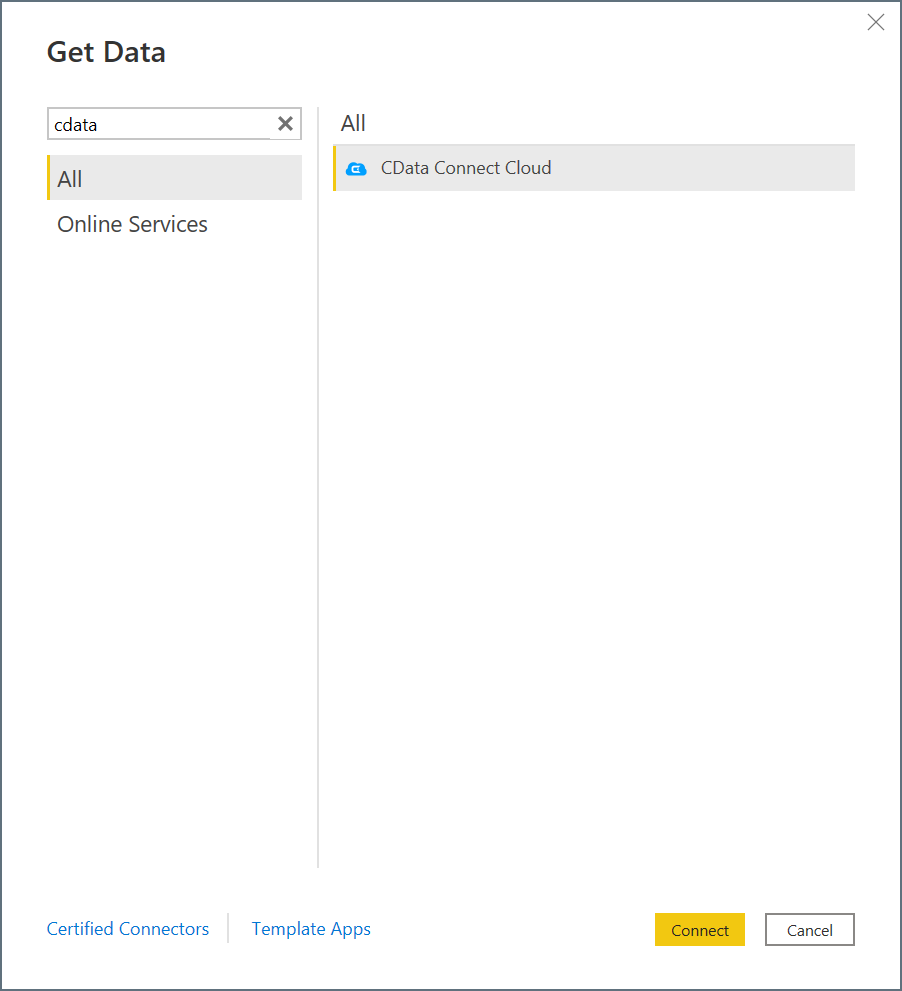Dismiss the dialog with the top-right X
Viewport: 902px width, 991px height.
876,21
